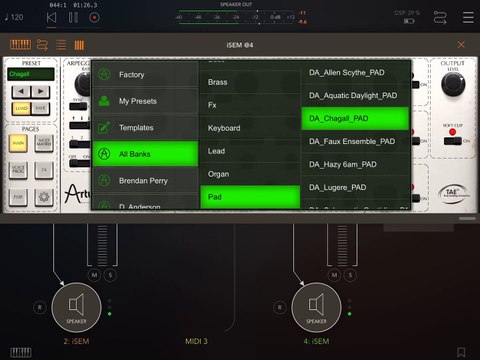480x360 pixels.
Task: Open the MAIN page
Action: (x=18, y=143)
